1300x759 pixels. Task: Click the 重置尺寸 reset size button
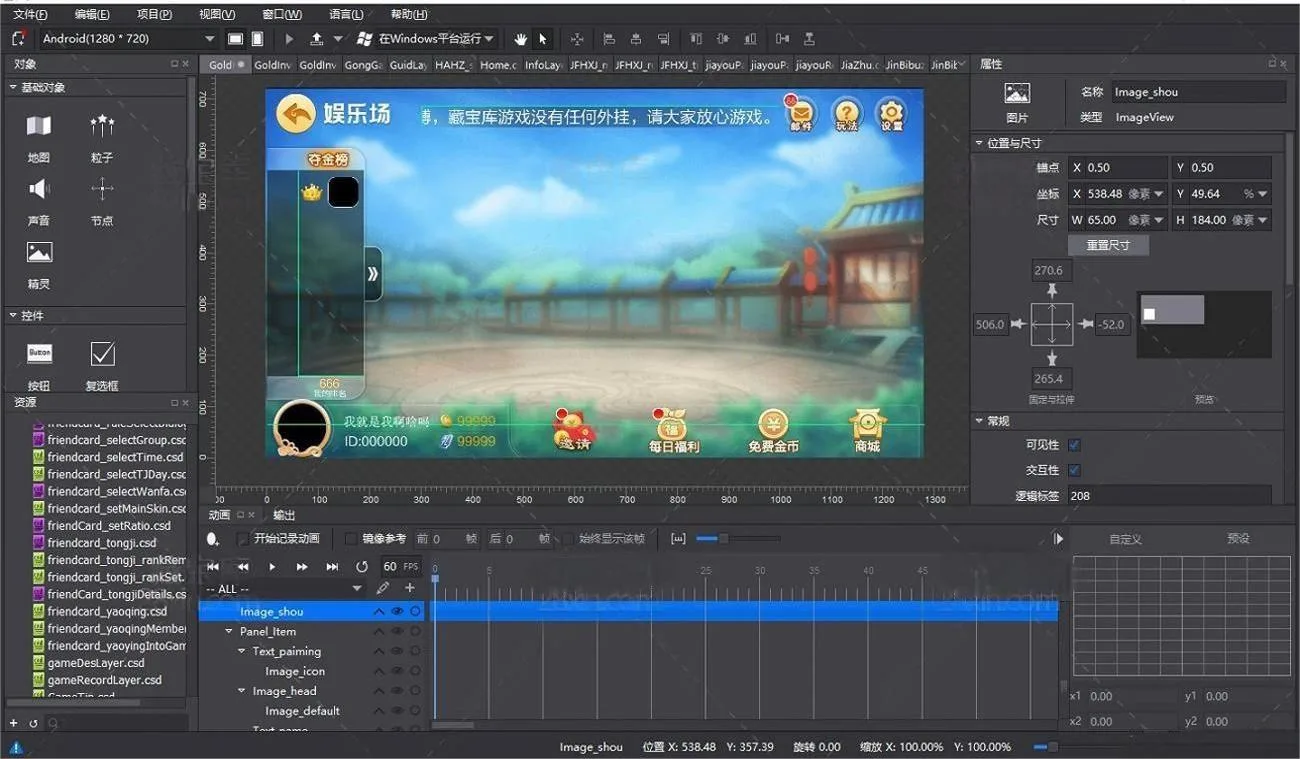pos(1108,245)
